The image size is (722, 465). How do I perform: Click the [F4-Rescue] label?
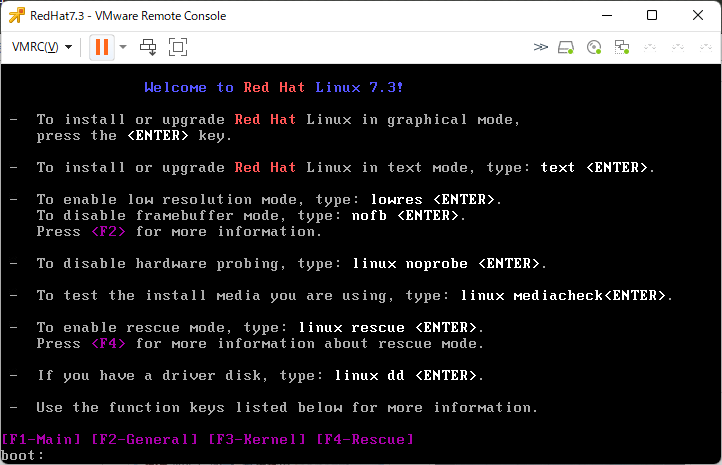pos(365,439)
